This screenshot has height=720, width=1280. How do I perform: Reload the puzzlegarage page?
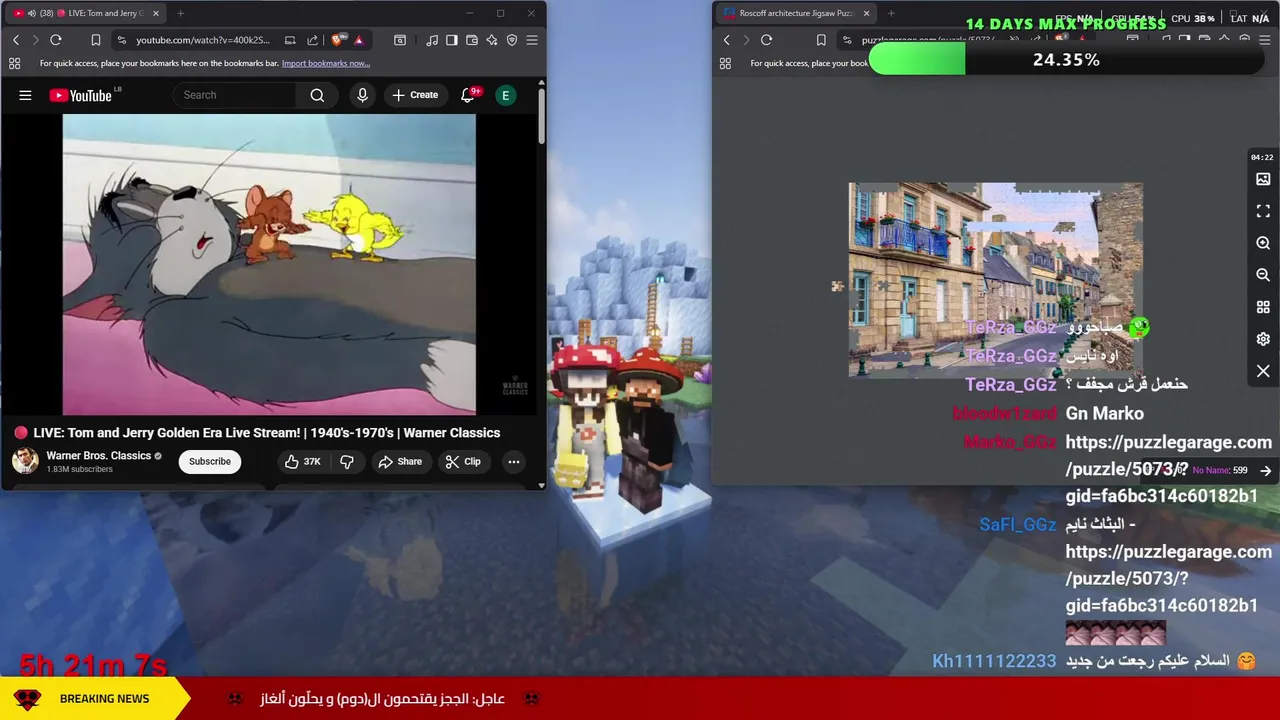[x=766, y=40]
